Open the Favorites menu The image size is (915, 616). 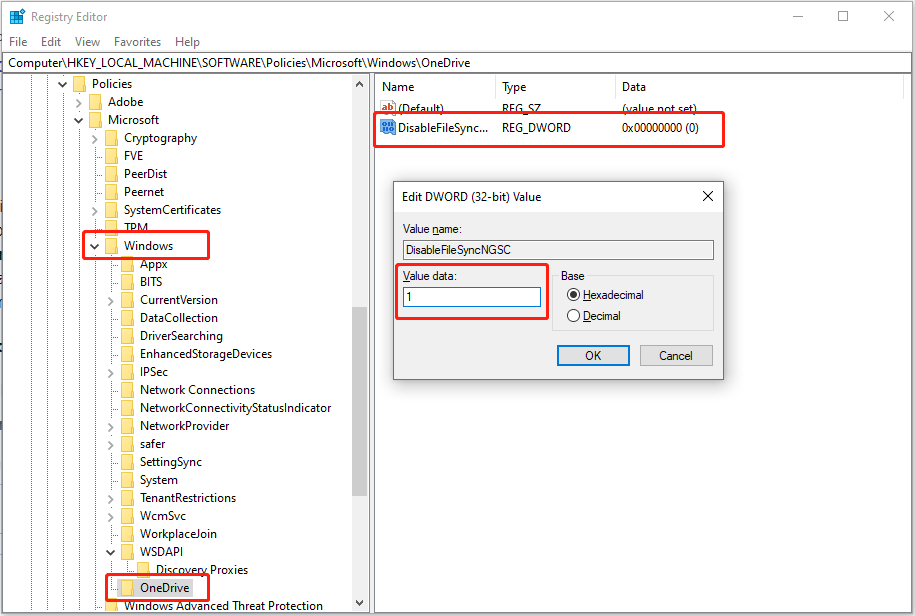click(137, 41)
